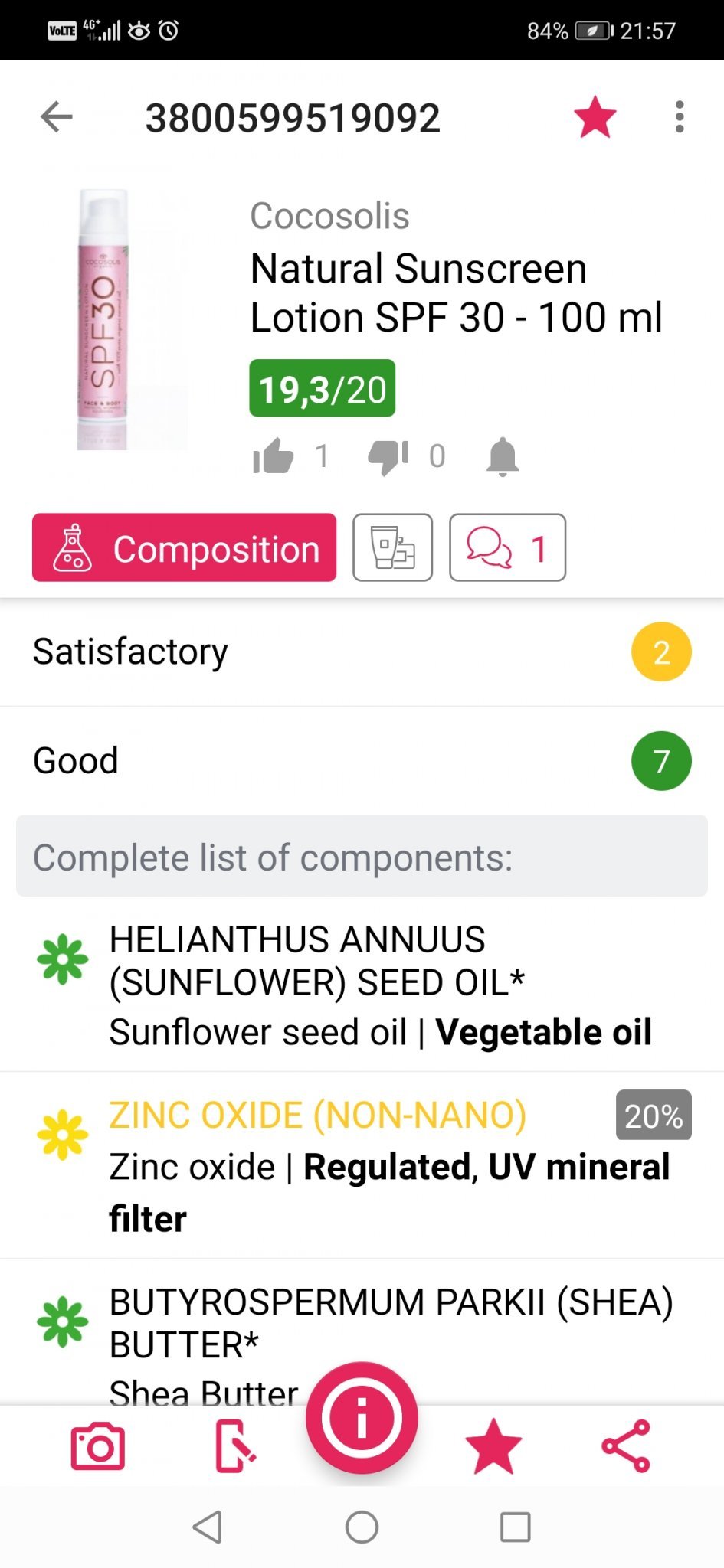Open the three-dot overflow menu
This screenshot has width=724, height=1568.
coord(679,117)
